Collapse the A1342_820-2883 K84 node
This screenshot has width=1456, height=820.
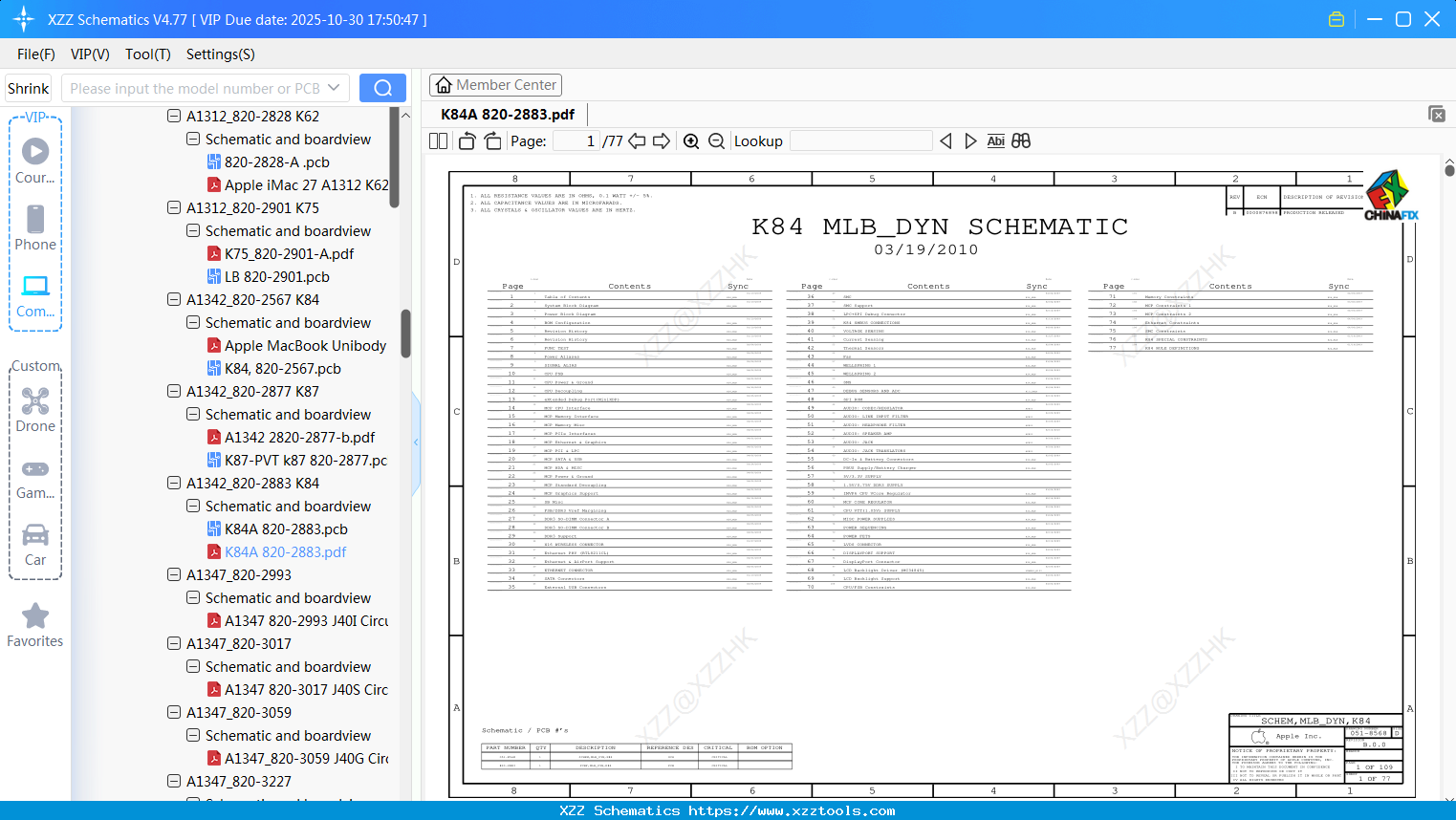[174, 483]
